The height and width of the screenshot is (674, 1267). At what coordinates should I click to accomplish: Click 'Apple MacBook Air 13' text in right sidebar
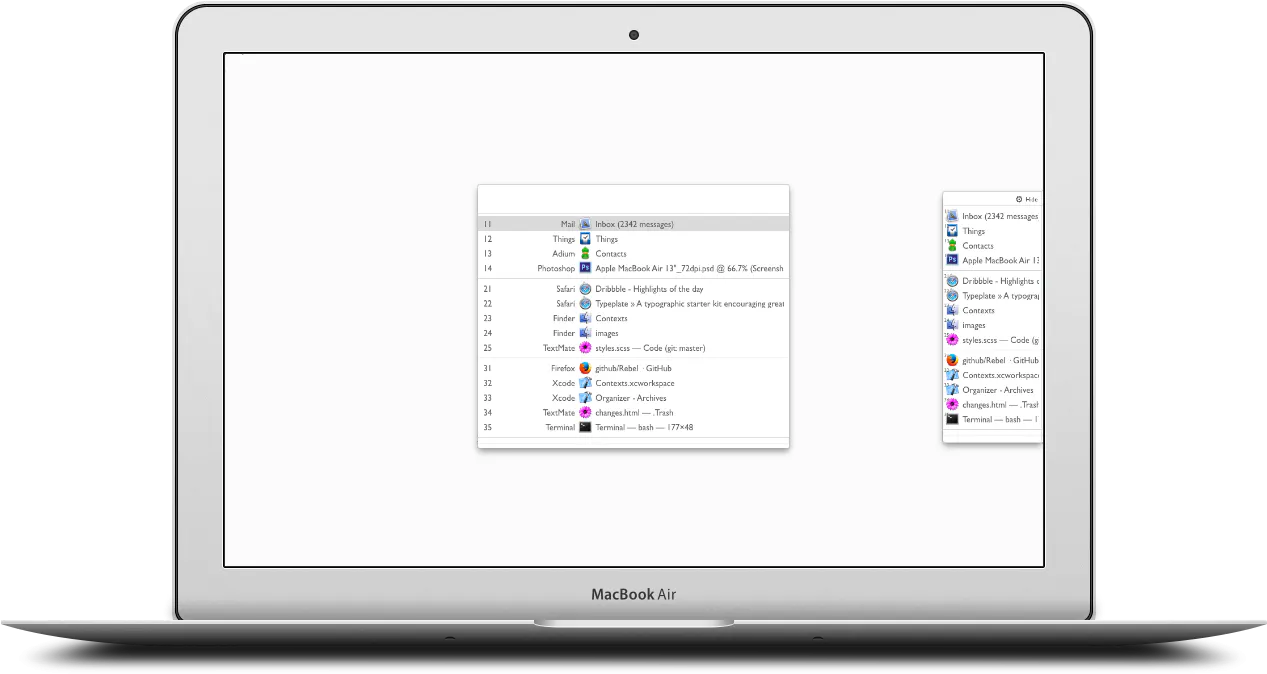pos(1001,260)
